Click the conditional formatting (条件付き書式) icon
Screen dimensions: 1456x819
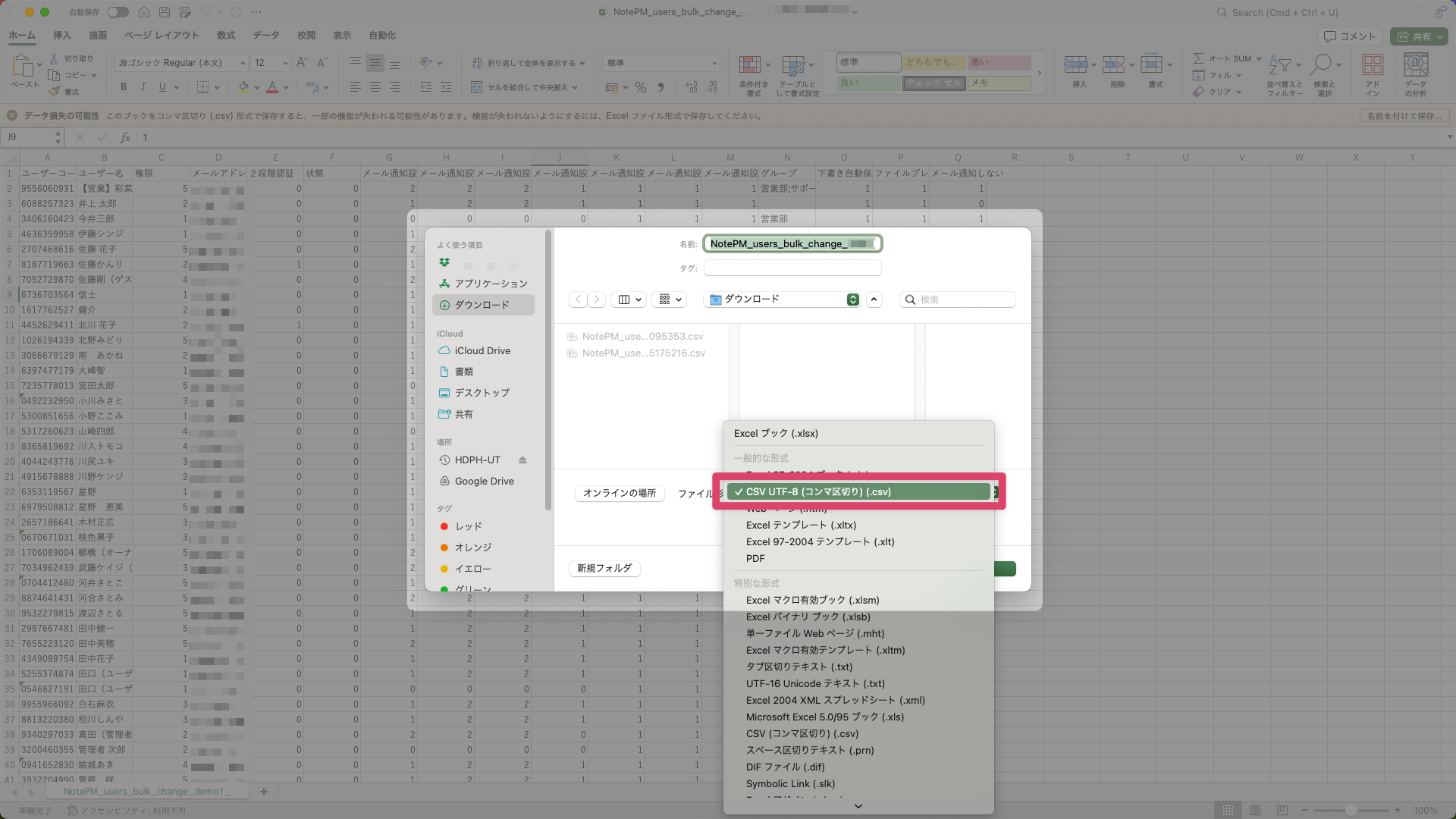pyautogui.click(x=750, y=65)
